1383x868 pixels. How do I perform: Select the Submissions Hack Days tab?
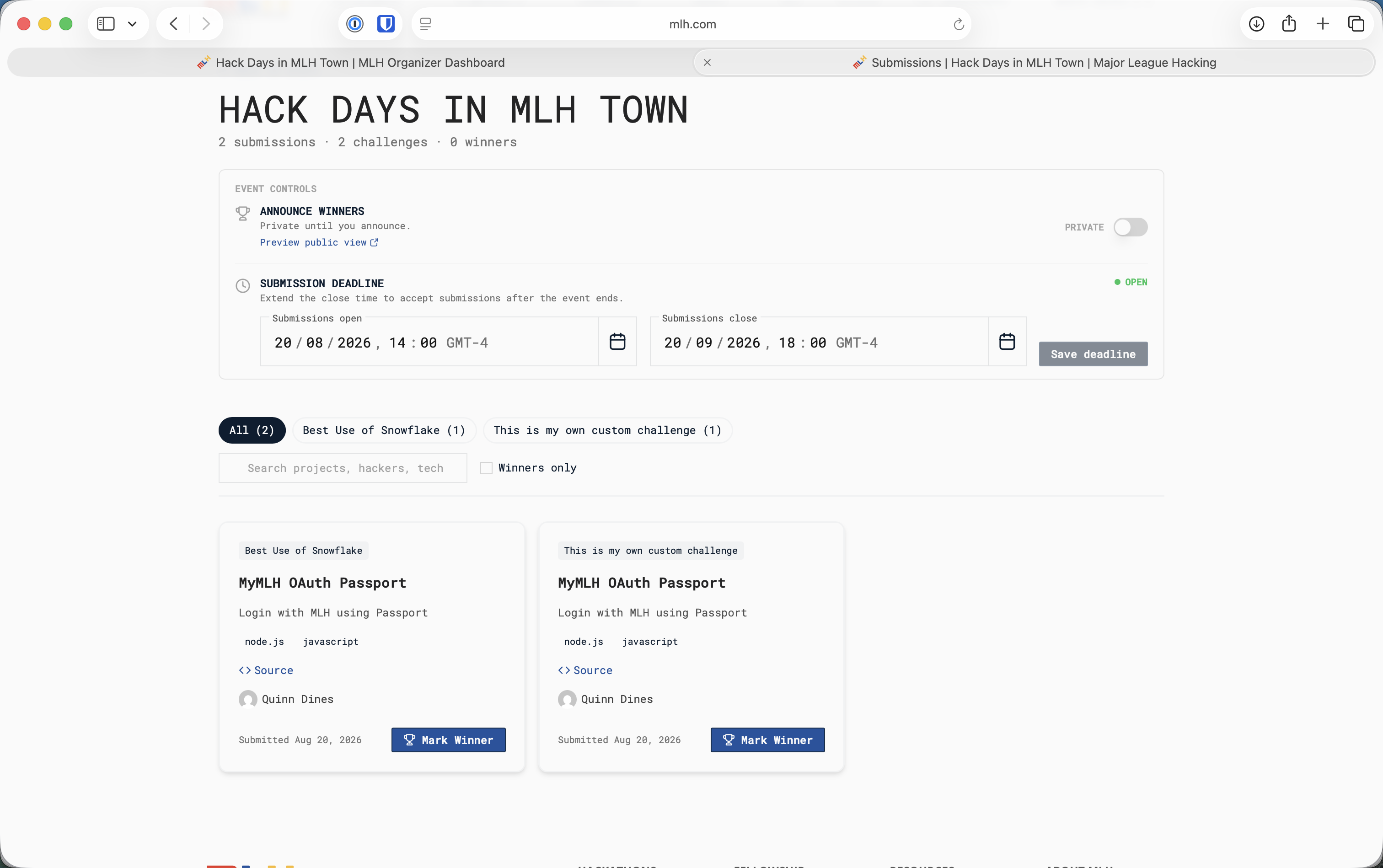coord(1034,63)
